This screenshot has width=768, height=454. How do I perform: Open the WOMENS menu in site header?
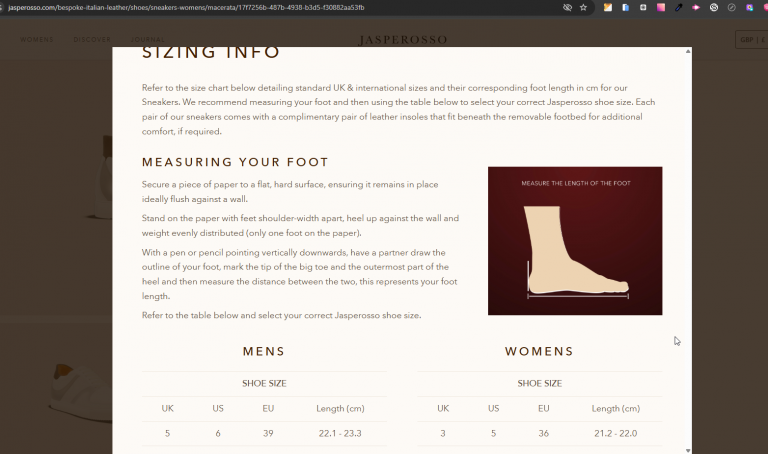[x=37, y=39]
